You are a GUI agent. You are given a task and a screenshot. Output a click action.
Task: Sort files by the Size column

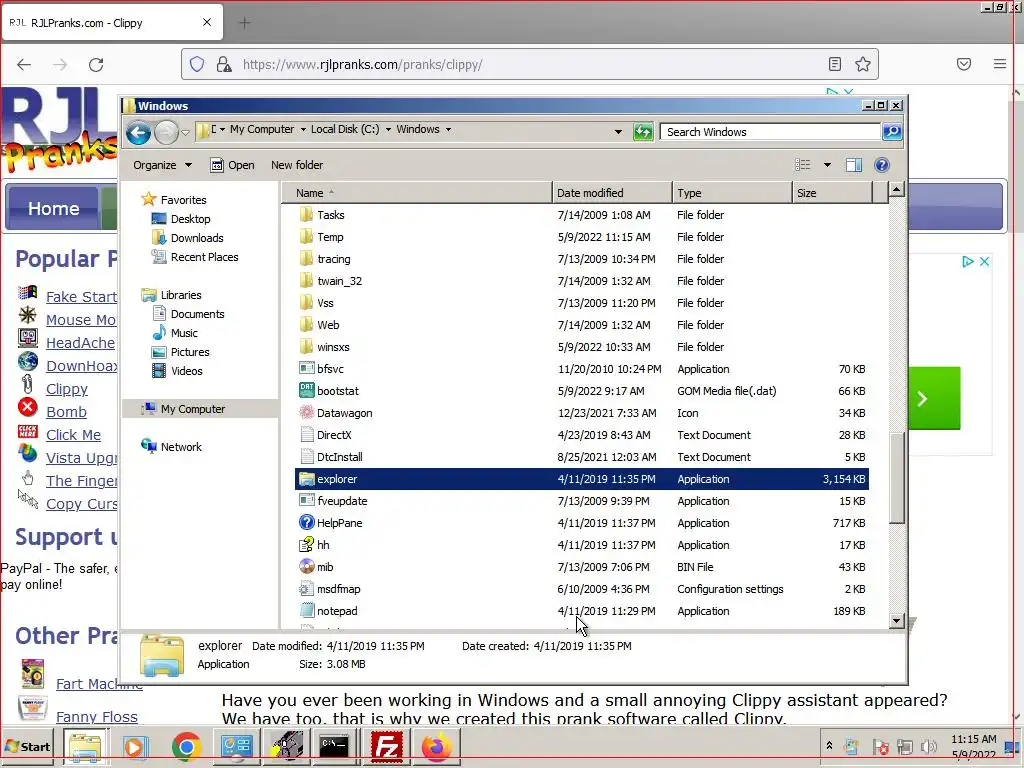point(832,193)
